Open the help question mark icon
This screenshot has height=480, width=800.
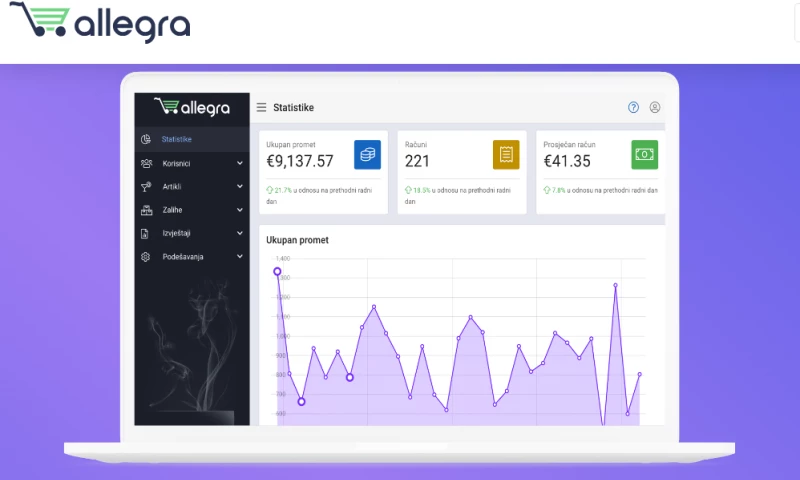[633, 107]
